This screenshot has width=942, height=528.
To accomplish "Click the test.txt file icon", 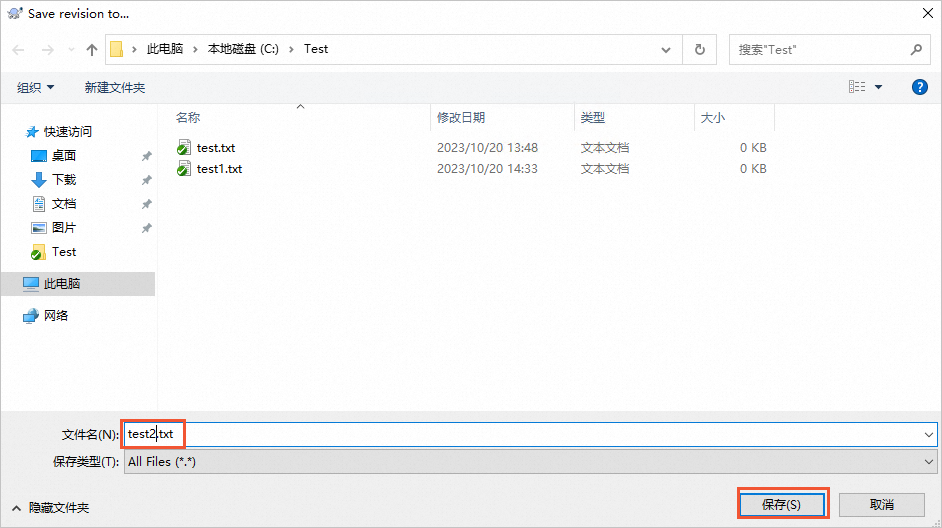I will [184, 148].
